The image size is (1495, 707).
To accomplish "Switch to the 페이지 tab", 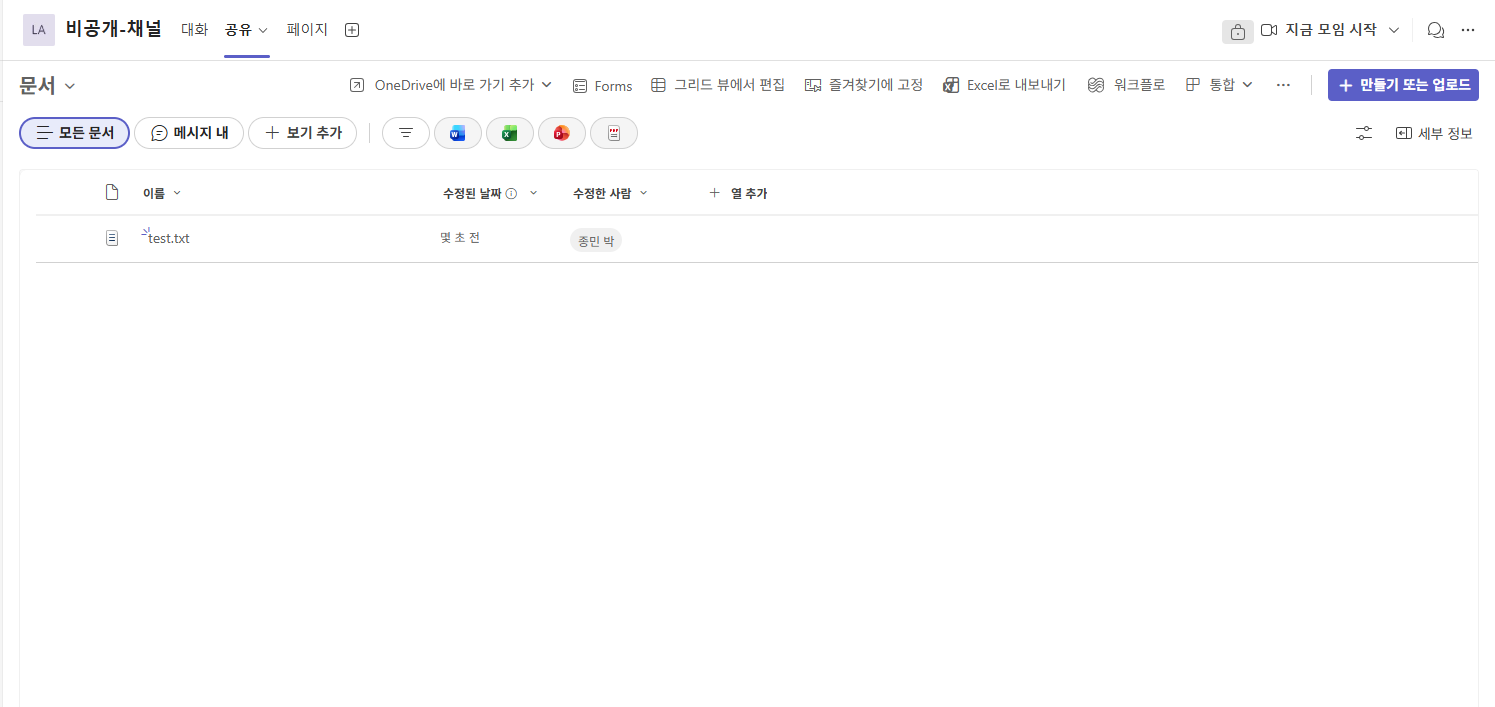I will pos(307,30).
